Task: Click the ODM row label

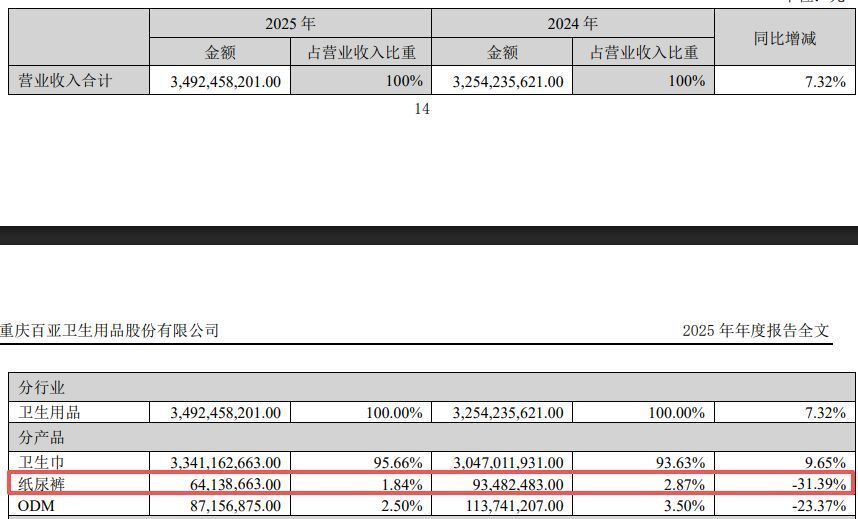Action: tap(36, 508)
